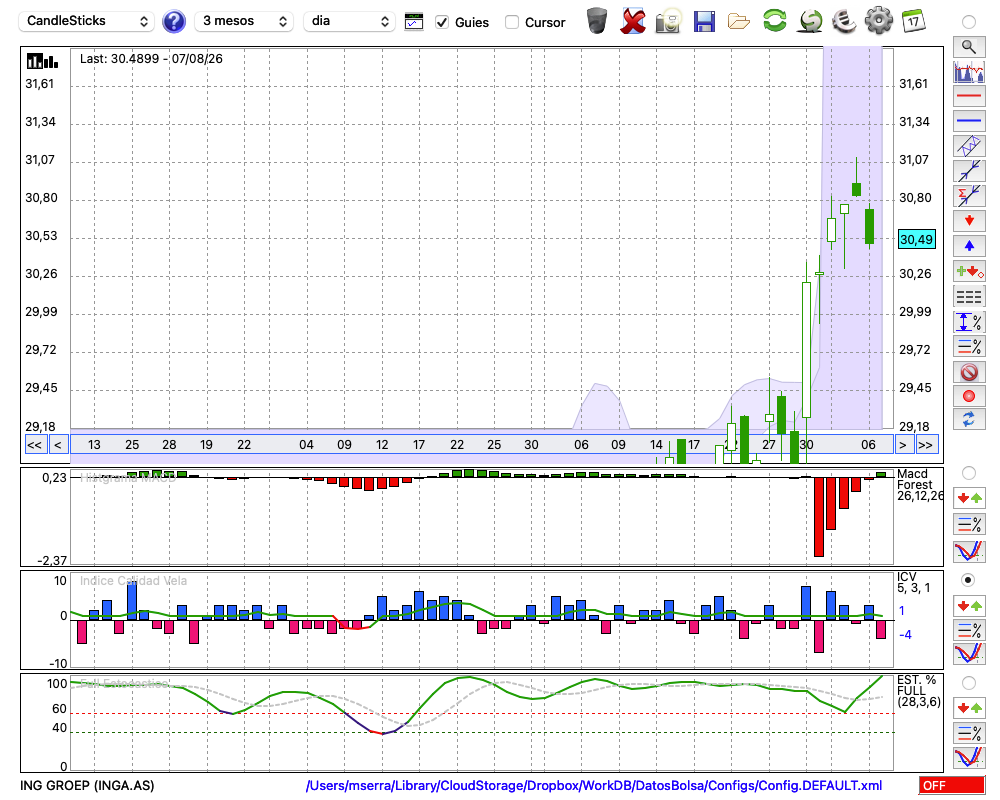Open settings with the gear icon
1000x800 pixels.
[x=879, y=21]
